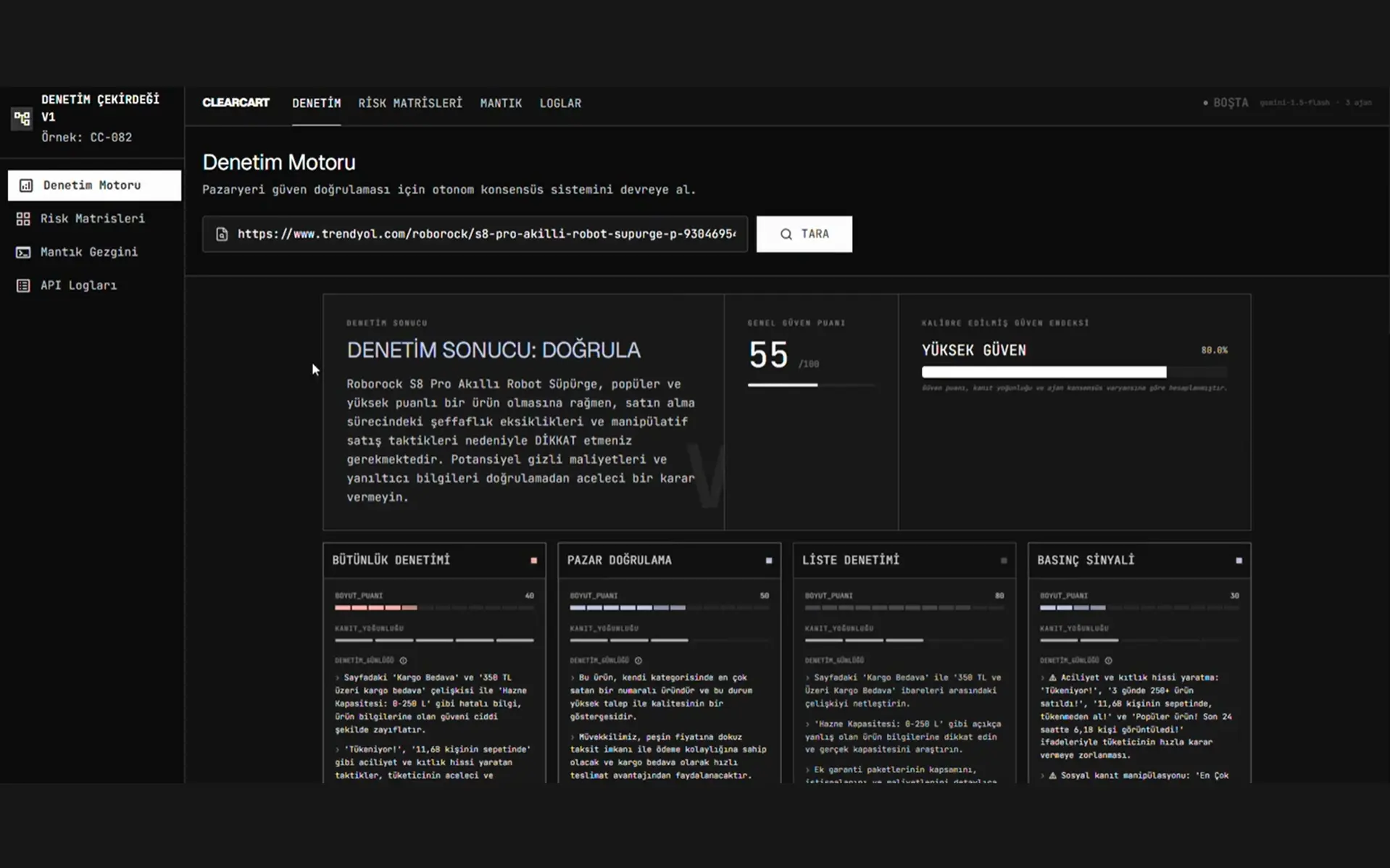Open Mantık Gezgini sidebar item

click(94, 252)
